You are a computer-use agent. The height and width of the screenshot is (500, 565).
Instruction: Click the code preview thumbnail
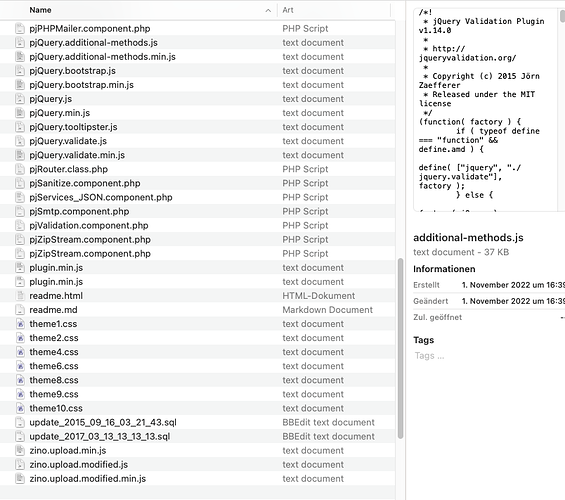pyautogui.click(x=486, y=110)
